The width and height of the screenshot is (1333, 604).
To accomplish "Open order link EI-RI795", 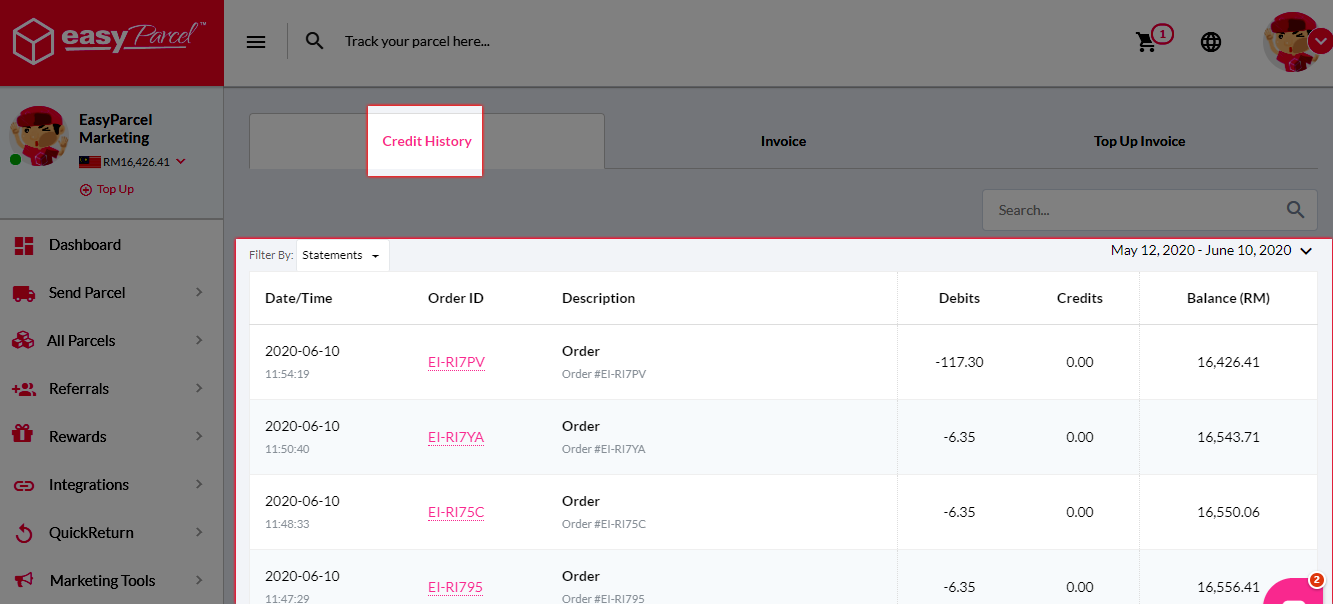I will click(x=455, y=587).
